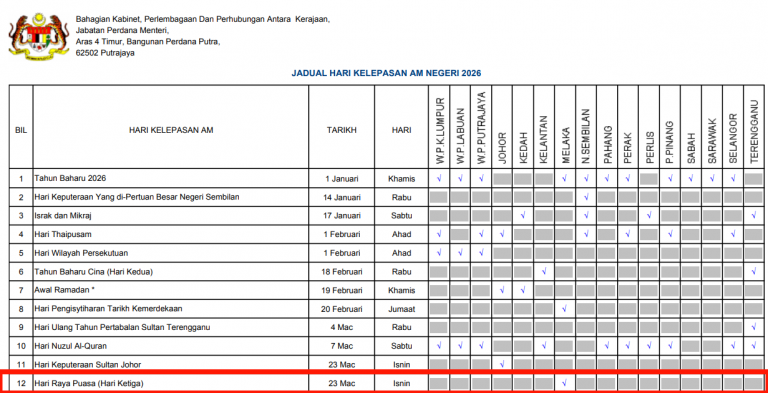
Task: Click the 'PERLIS' column header
Action: pos(649,147)
